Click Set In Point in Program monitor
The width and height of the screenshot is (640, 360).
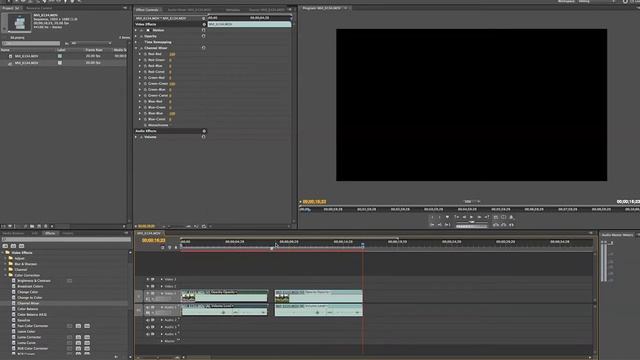point(432,217)
